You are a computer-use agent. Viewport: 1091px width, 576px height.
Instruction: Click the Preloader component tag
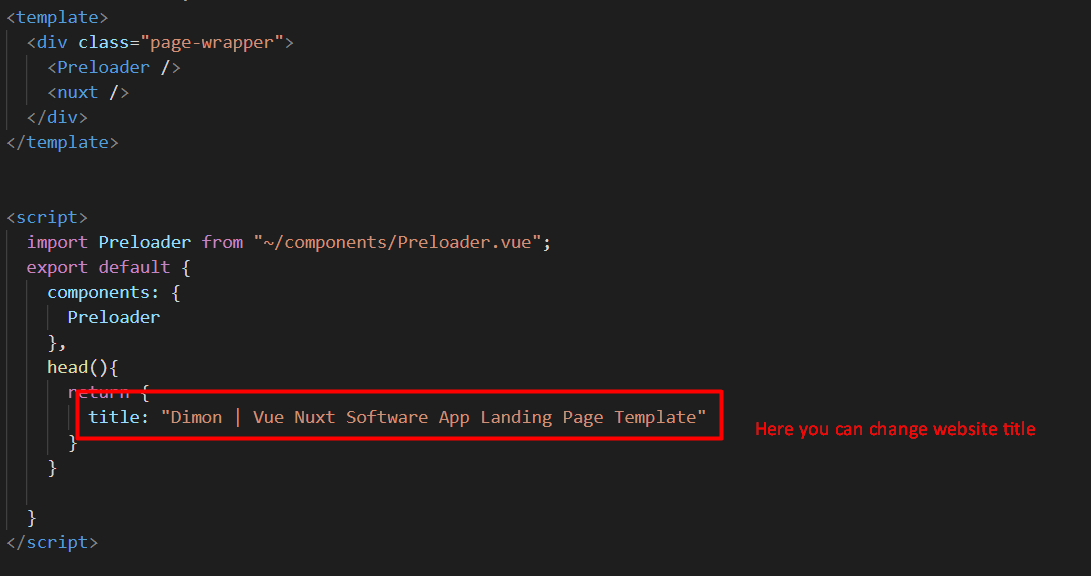114,67
